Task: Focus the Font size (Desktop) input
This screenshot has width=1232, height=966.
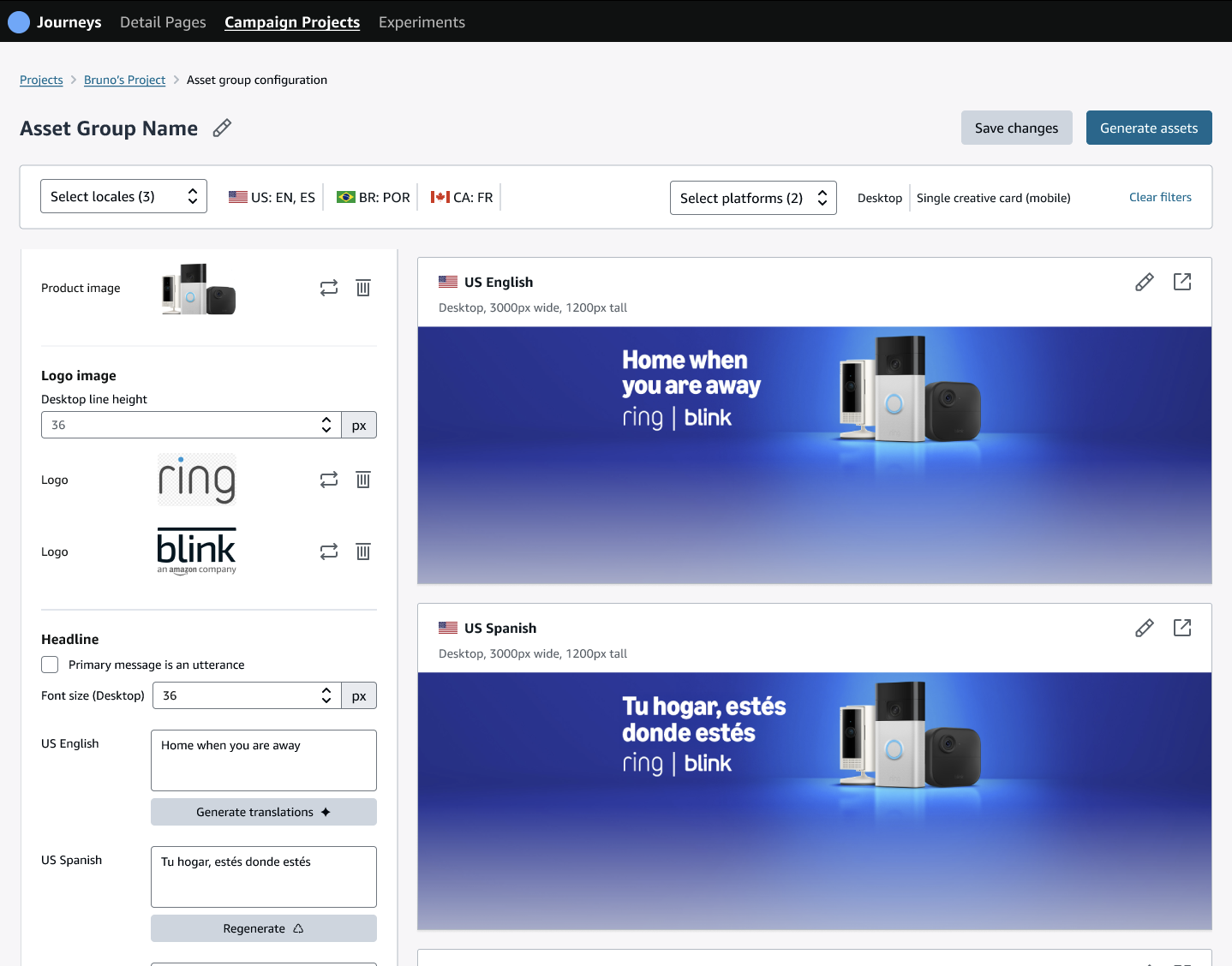Action: (247, 695)
